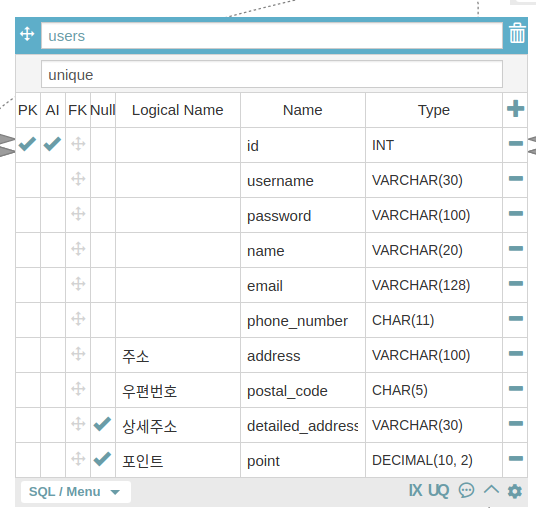This screenshot has width=536, height=508.
Task: Click the Type column header
Action: (x=434, y=110)
